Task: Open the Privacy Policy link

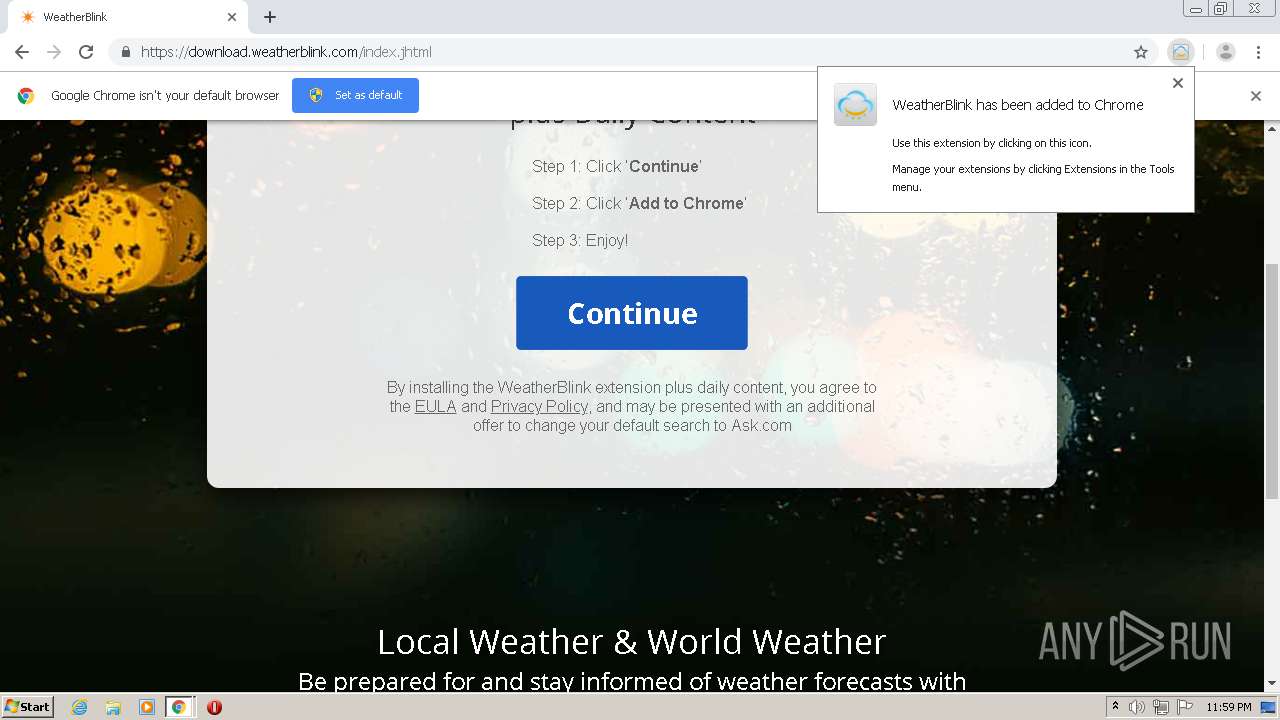Action: point(539,407)
